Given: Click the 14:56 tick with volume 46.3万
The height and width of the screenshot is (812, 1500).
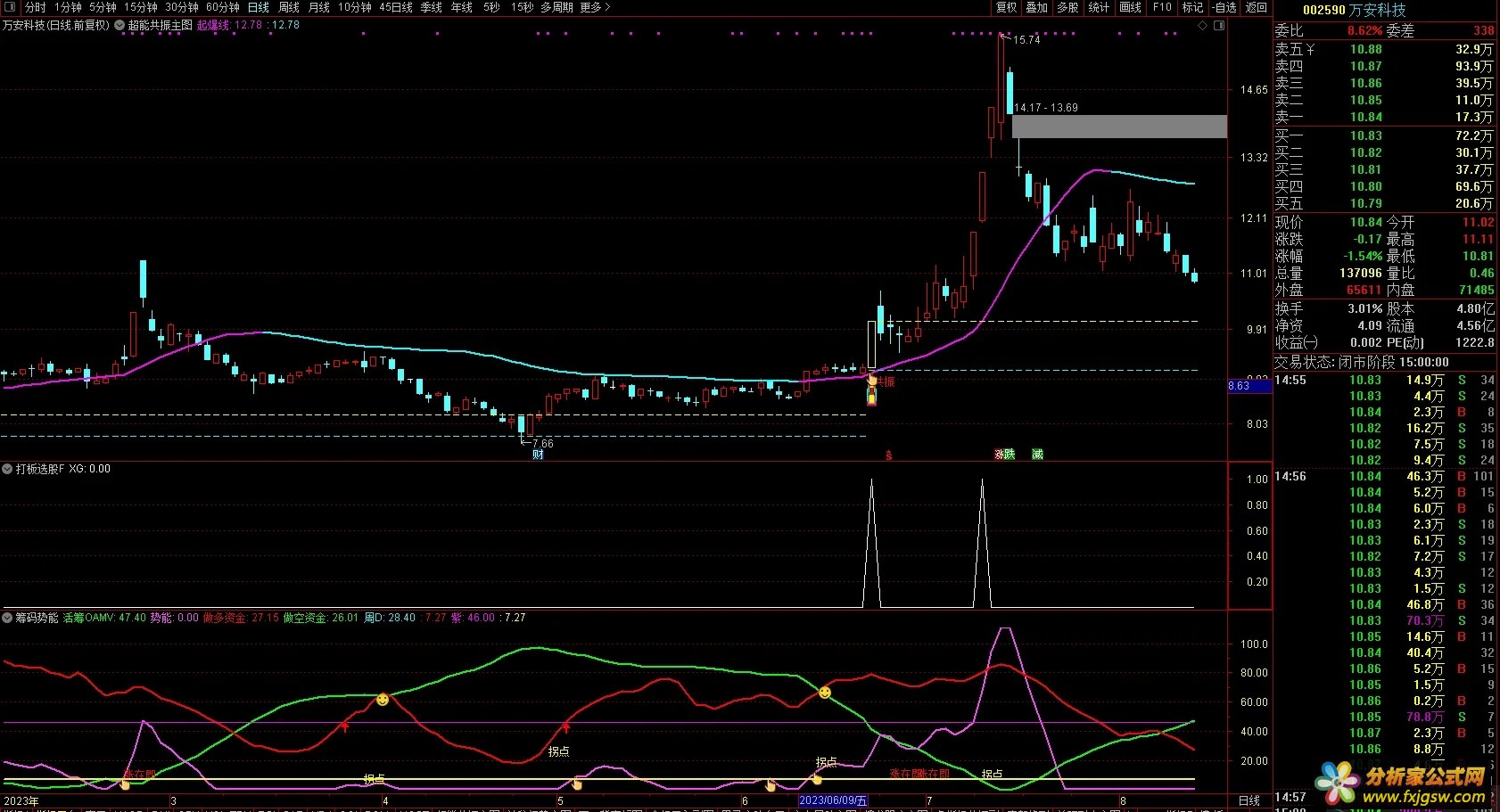Looking at the screenshot, I should coord(1384,476).
